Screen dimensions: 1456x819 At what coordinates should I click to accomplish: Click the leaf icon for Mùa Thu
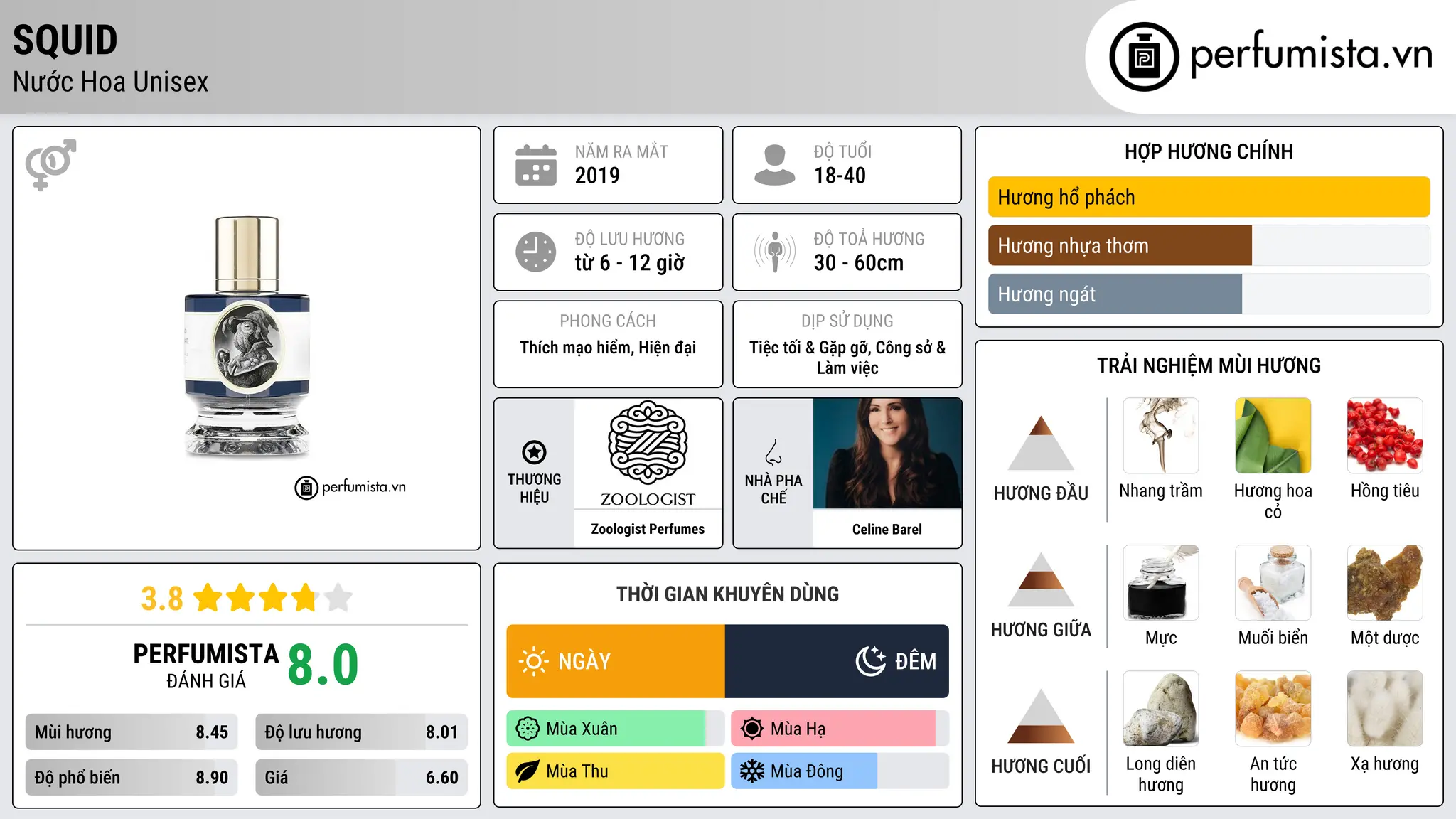click(x=528, y=771)
